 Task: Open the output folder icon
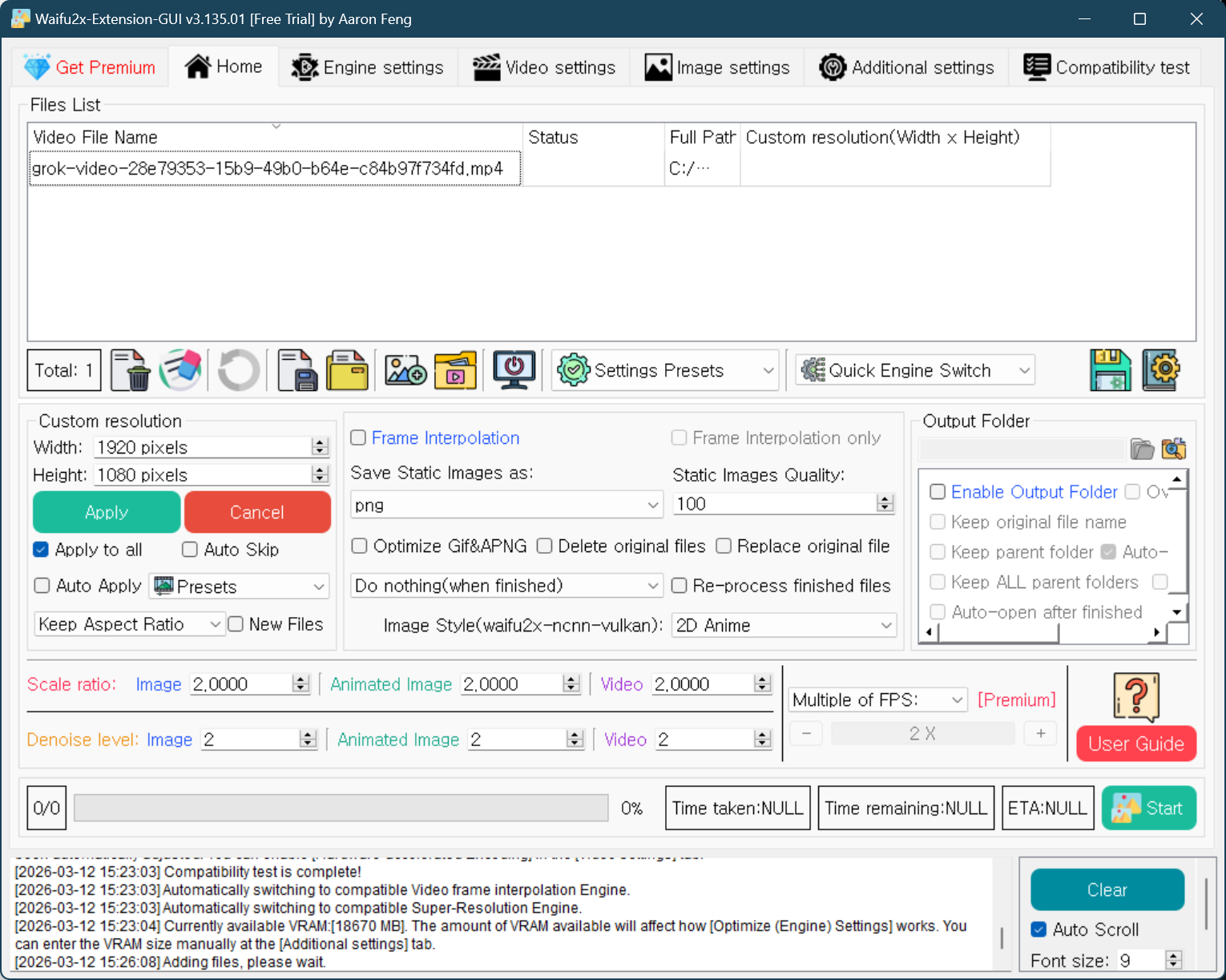coord(1142,449)
